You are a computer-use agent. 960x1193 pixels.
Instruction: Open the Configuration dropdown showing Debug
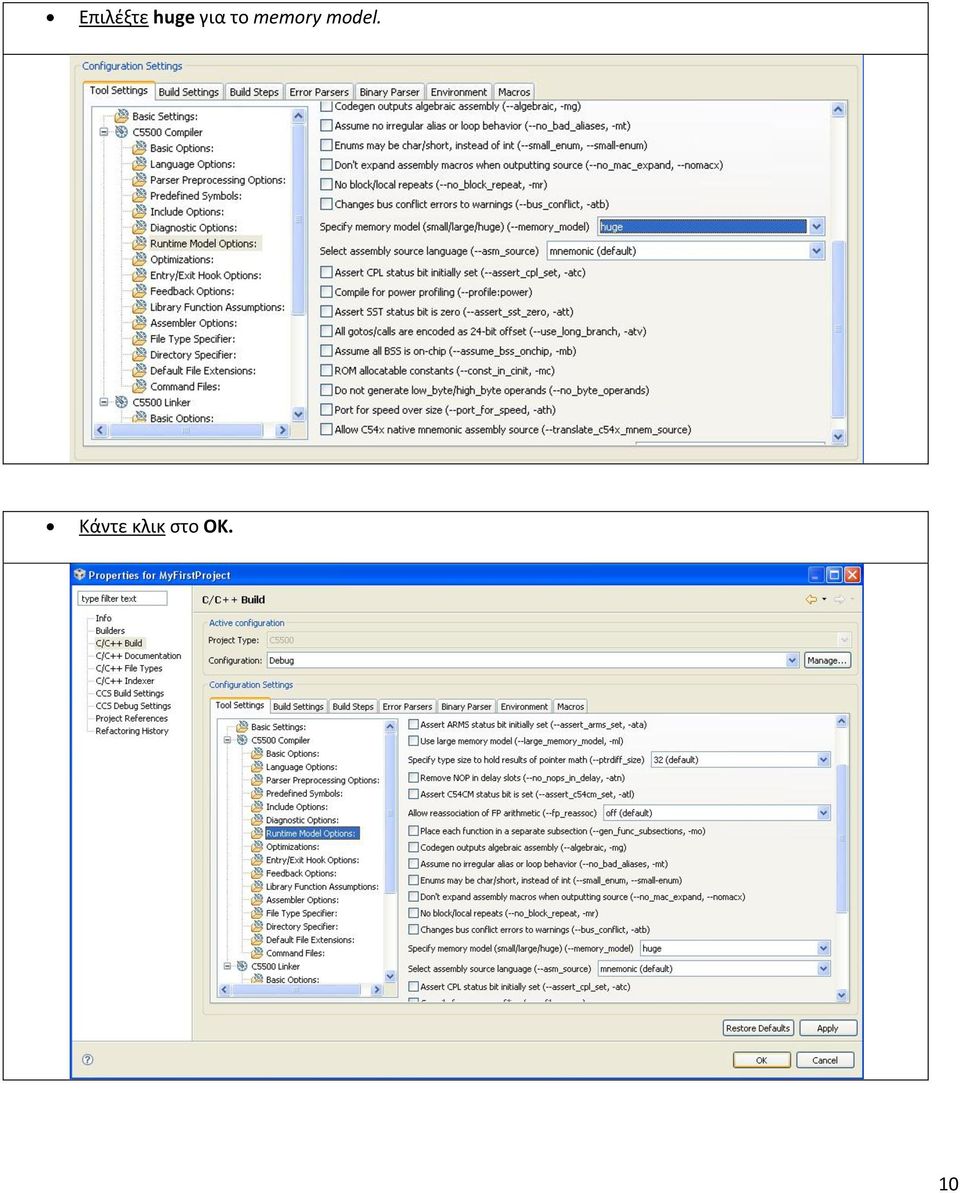(792, 660)
